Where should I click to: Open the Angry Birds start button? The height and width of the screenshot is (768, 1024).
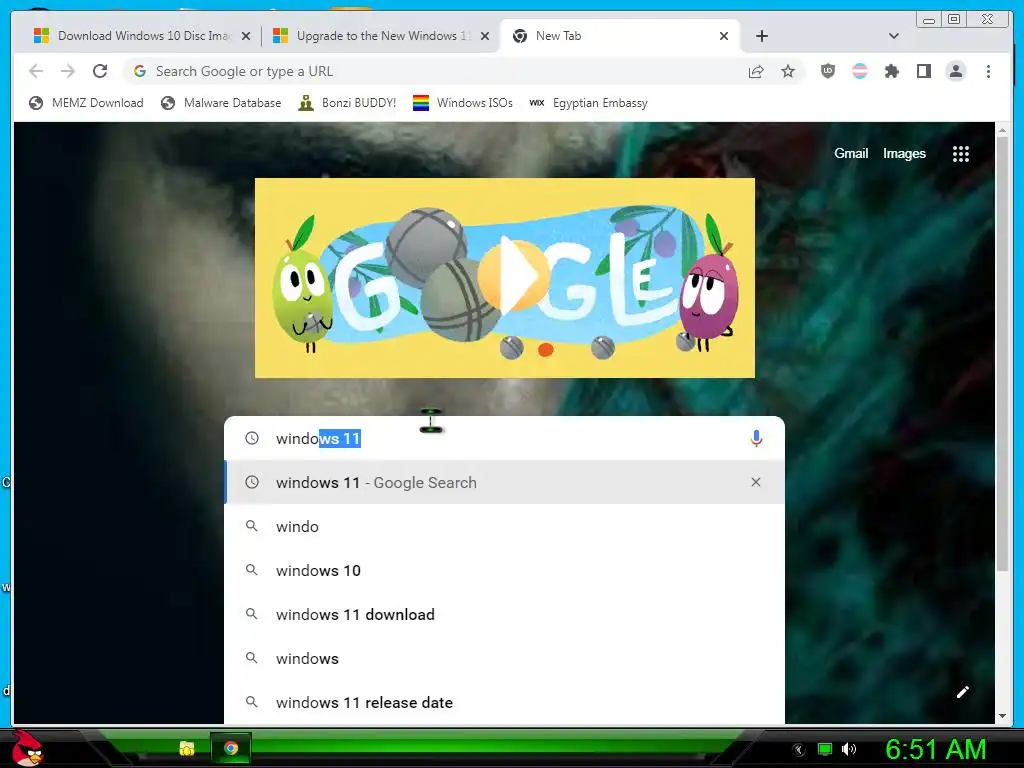(x=27, y=748)
